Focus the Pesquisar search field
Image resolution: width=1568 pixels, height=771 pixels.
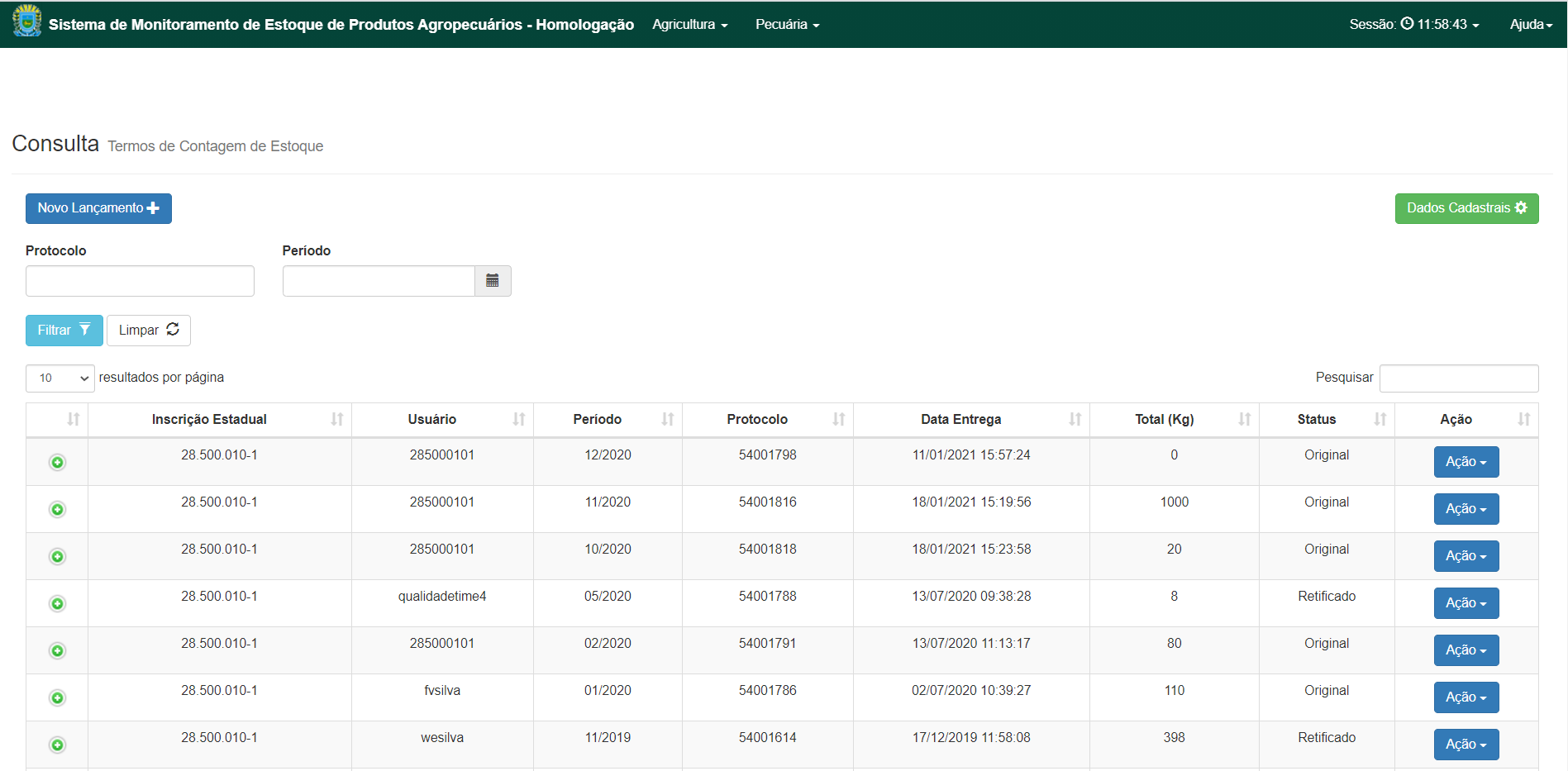(1459, 378)
